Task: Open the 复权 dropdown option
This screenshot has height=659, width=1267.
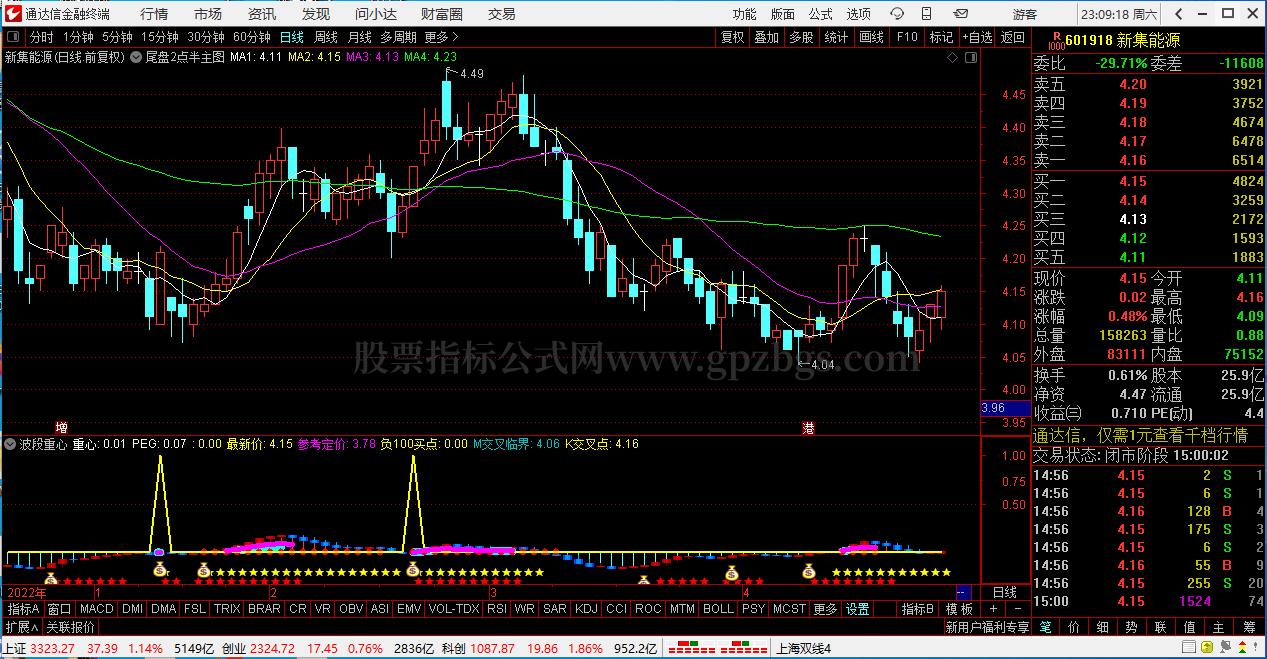Action: 733,37
